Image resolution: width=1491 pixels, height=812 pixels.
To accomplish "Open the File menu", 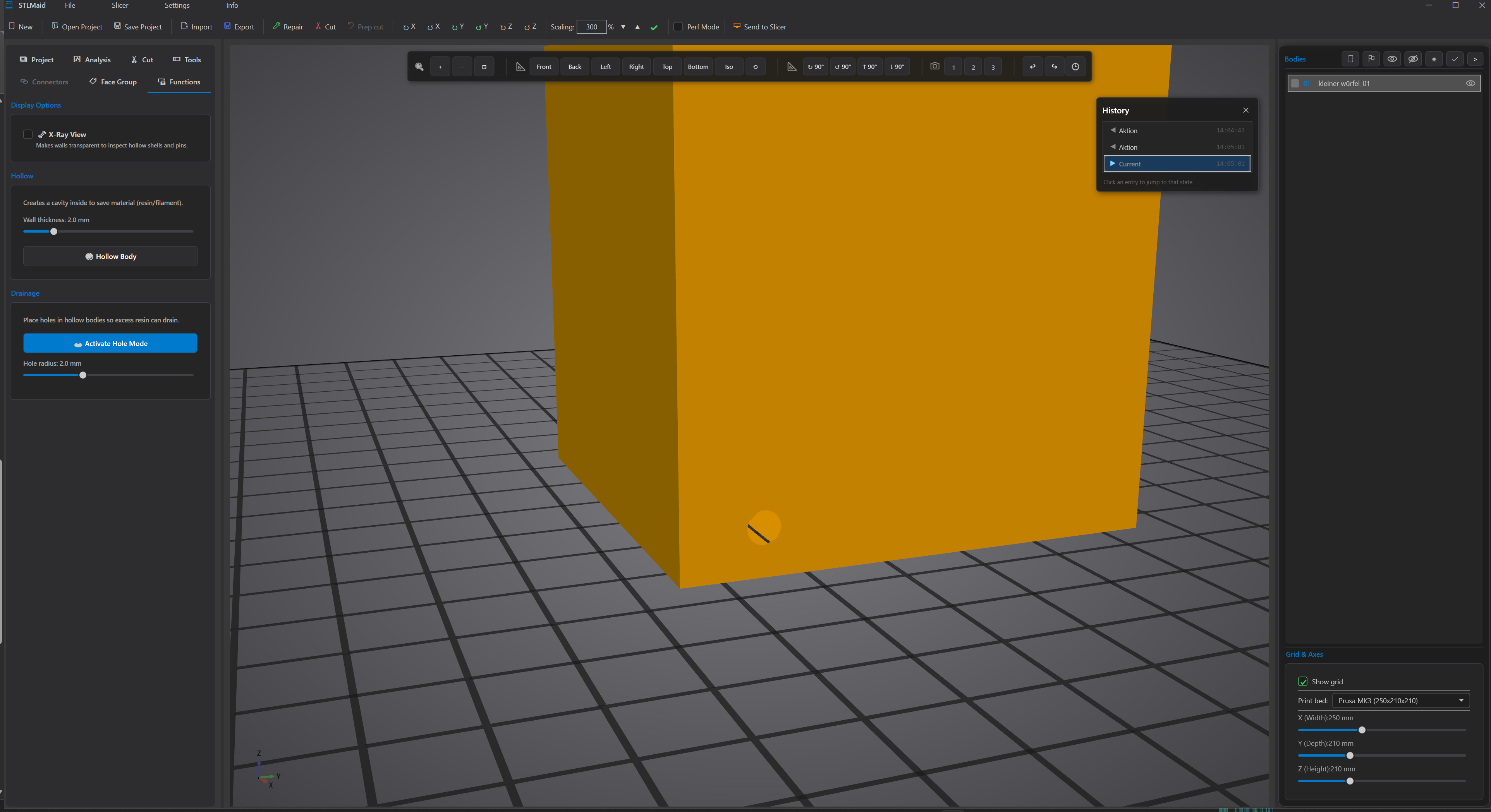I will pyautogui.click(x=70, y=5).
